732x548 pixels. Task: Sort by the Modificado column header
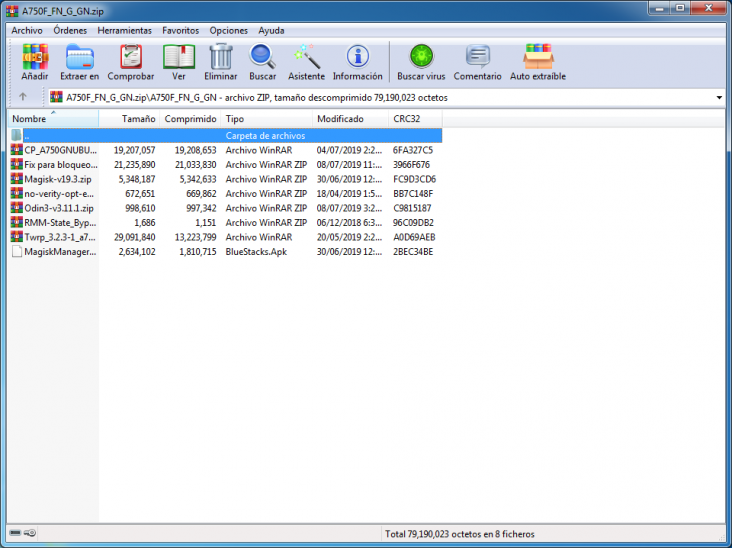[351, 119]
